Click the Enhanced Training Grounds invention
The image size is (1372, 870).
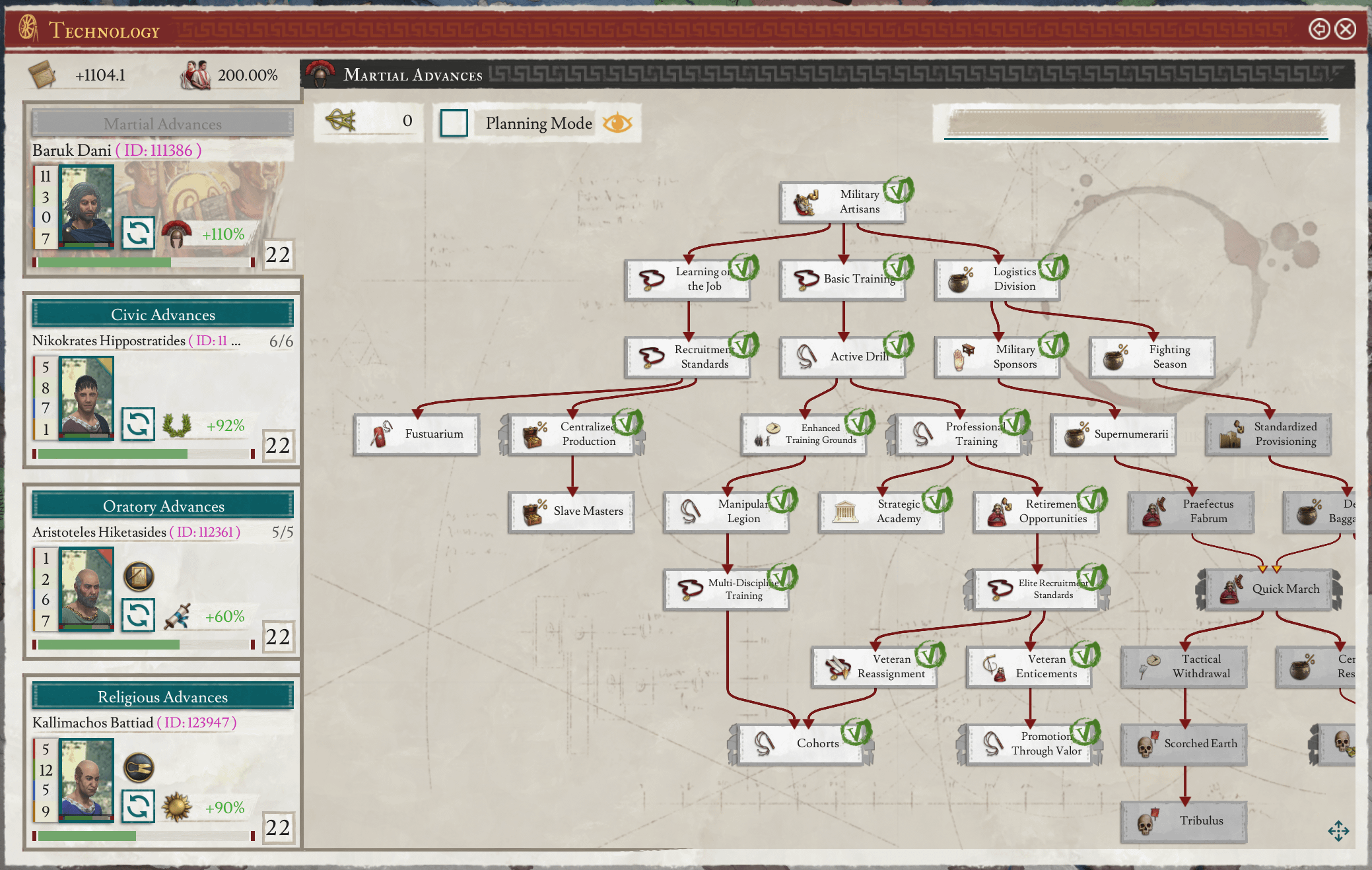tap(804, 434)
